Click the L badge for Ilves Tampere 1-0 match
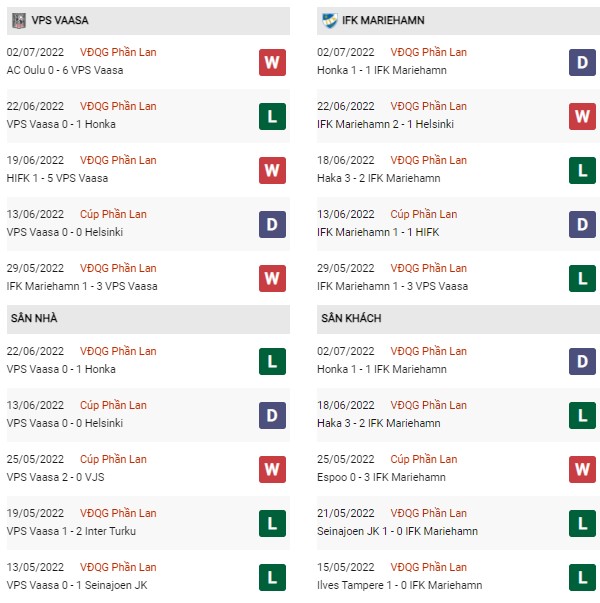The width and height of the screenshot is (600, 603). click(582, 577)
